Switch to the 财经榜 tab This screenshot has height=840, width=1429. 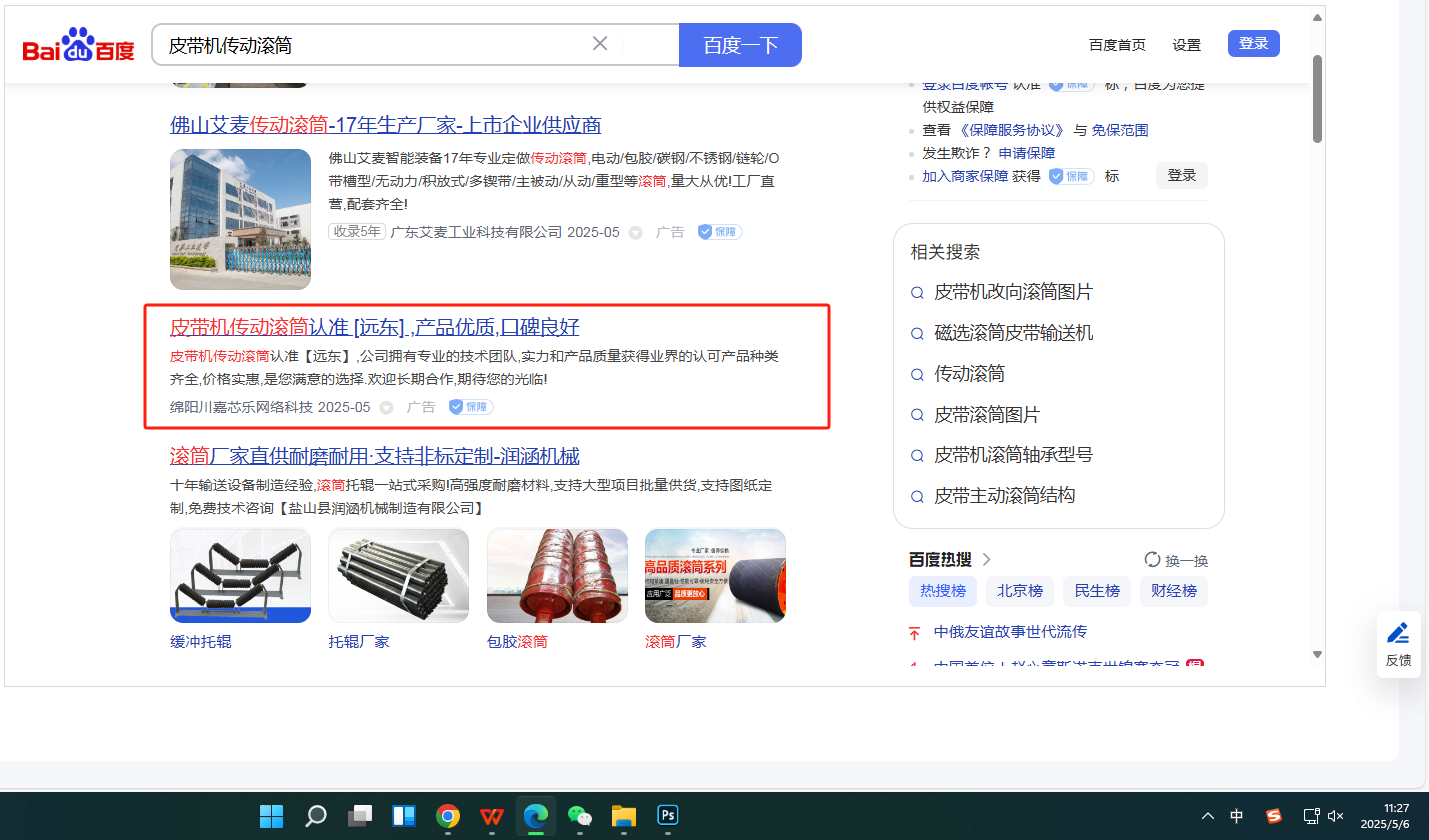(1174, 591)
